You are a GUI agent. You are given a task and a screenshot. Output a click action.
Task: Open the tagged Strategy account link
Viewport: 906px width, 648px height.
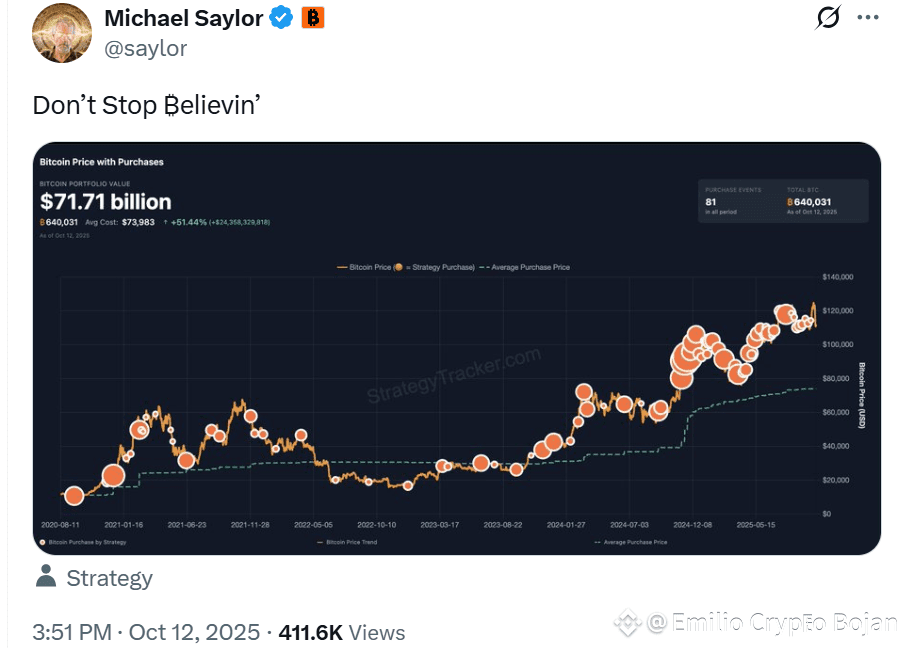pyautogui.click(x=109, y=578)
